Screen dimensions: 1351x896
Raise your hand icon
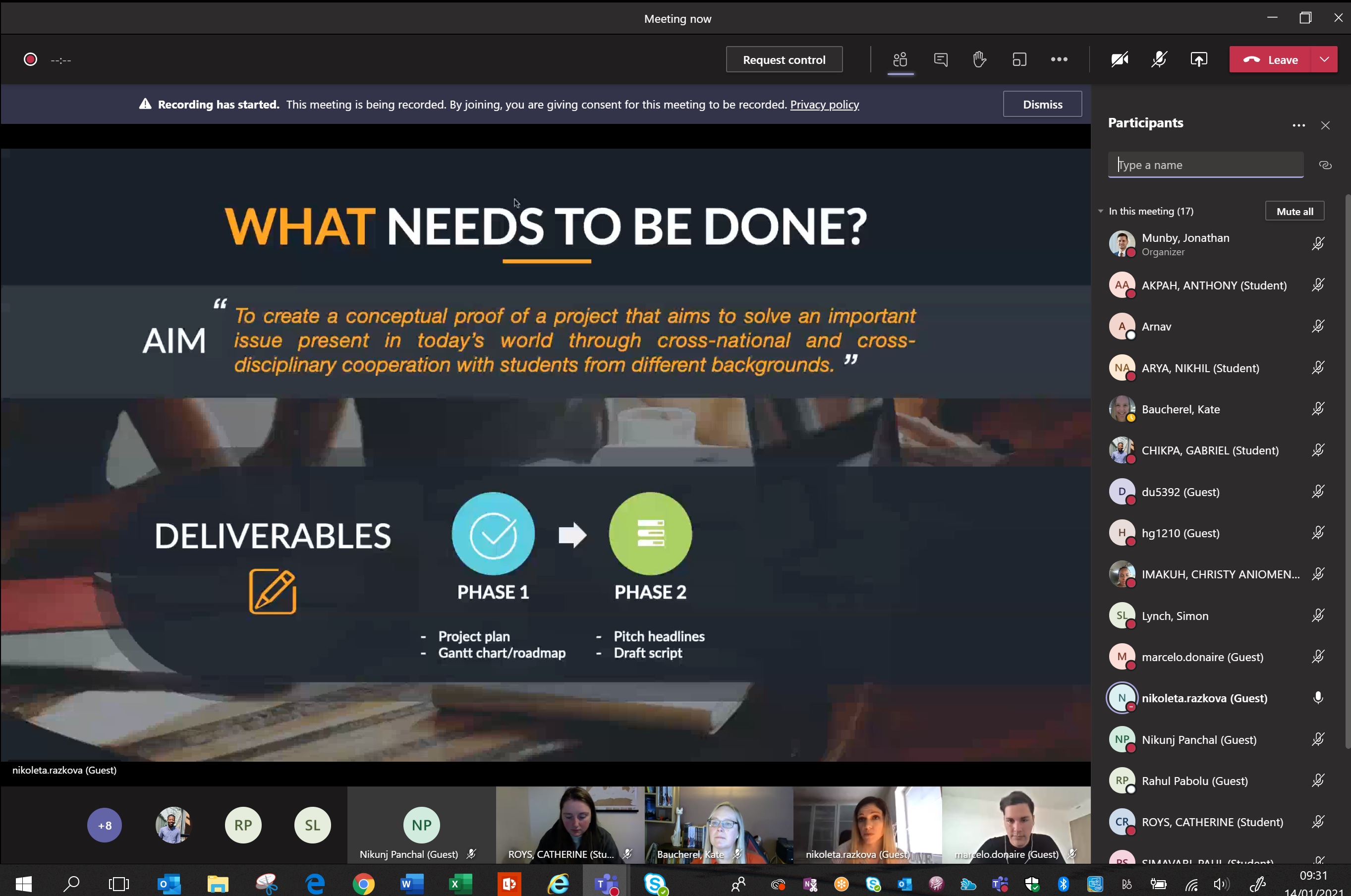[x=979, y=59]
